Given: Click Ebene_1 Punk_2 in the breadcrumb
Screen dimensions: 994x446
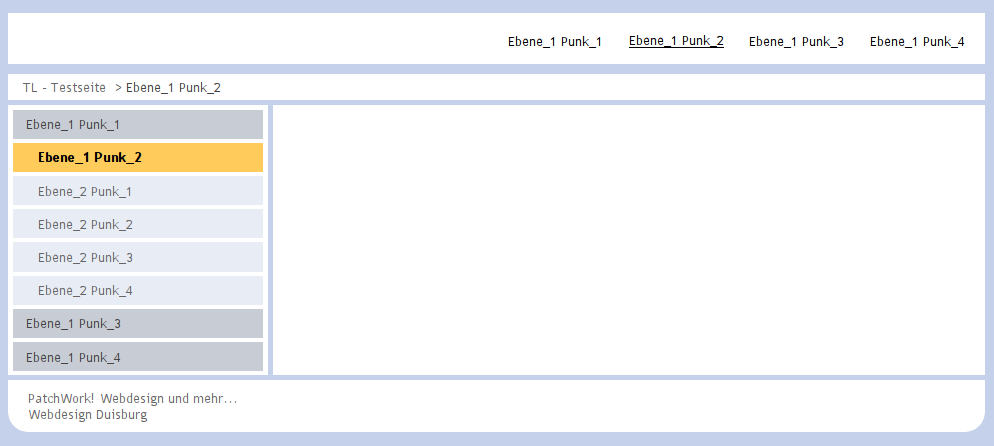Looking at the screenshot, I should point(173,88).
